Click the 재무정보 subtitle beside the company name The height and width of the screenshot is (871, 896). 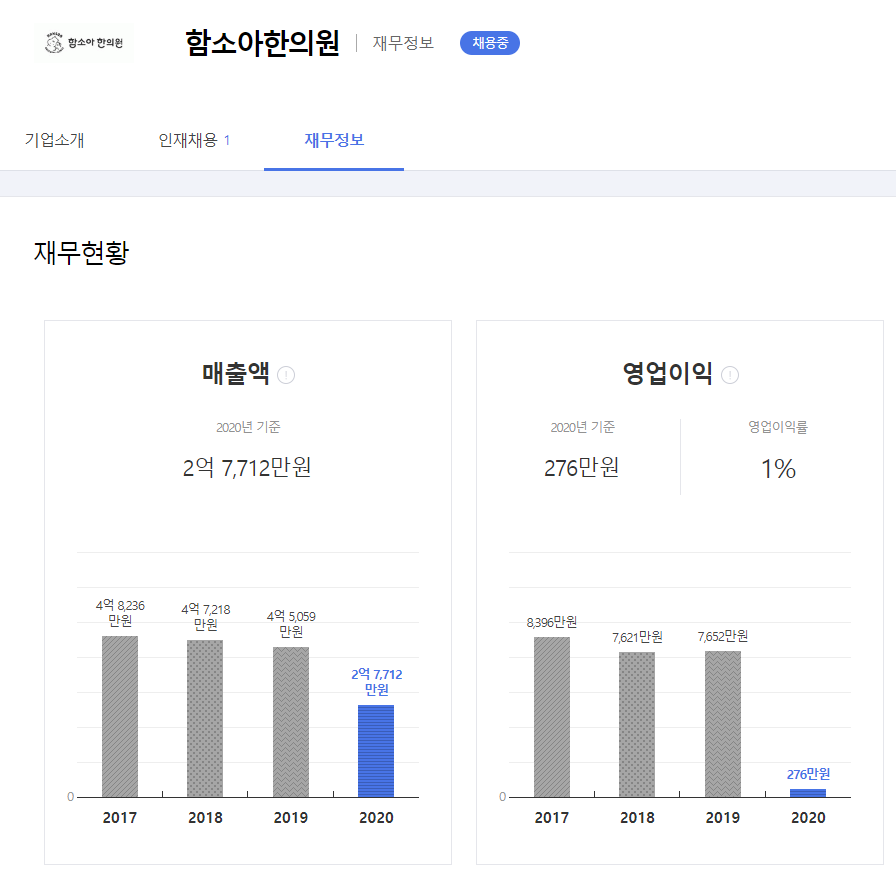pyautogui.click(x=403, y=43)
